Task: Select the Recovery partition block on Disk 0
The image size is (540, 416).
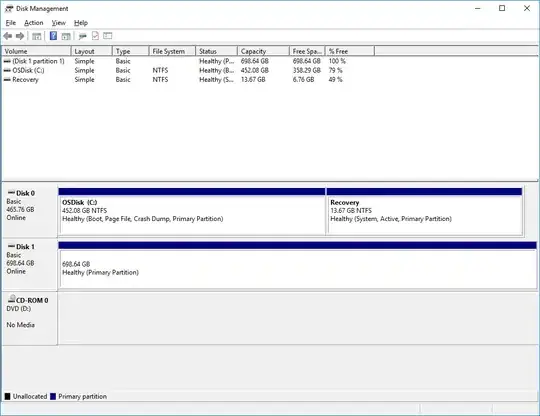Action: point(425,212)
